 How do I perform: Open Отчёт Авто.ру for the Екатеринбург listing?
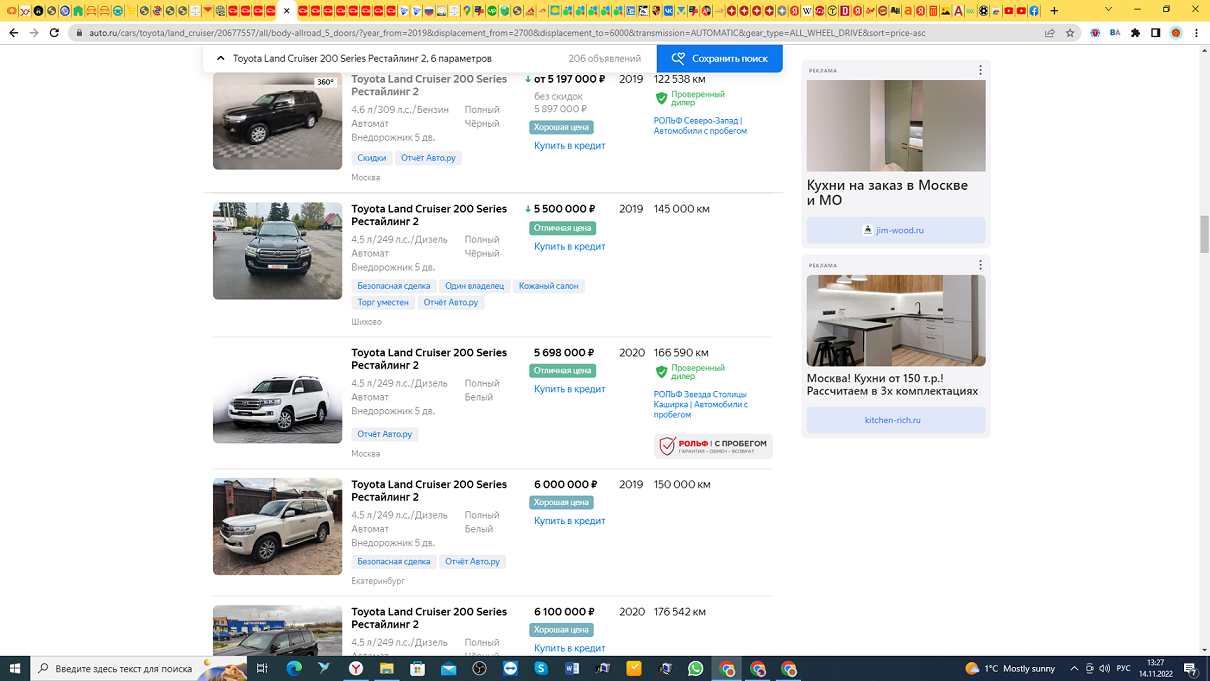click(x=472, y=562)
